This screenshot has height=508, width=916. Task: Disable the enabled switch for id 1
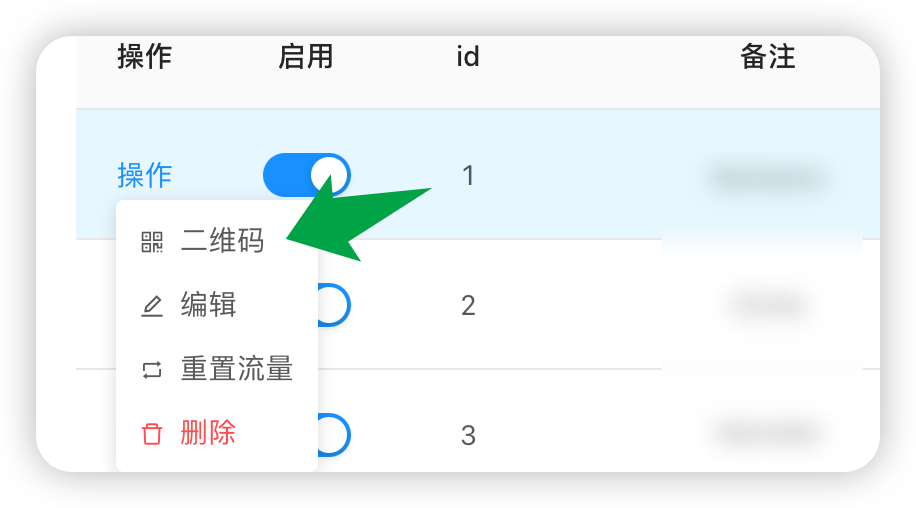click(x=306, y=175)
